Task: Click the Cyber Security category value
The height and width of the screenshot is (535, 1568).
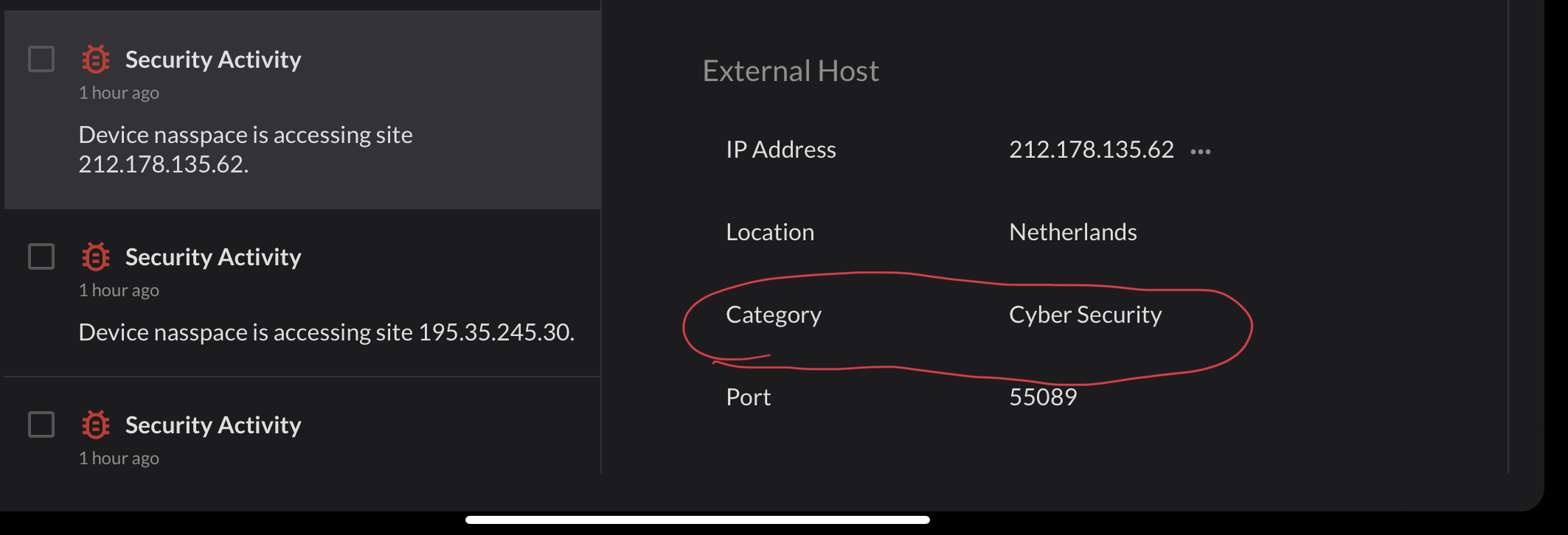Action: [x=1085, y=315]
